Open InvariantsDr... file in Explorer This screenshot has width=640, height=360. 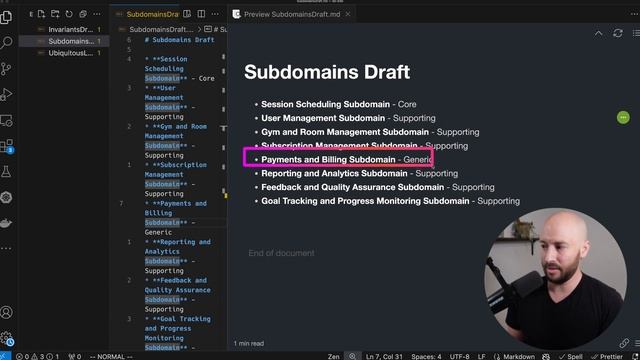coord(64,29)
